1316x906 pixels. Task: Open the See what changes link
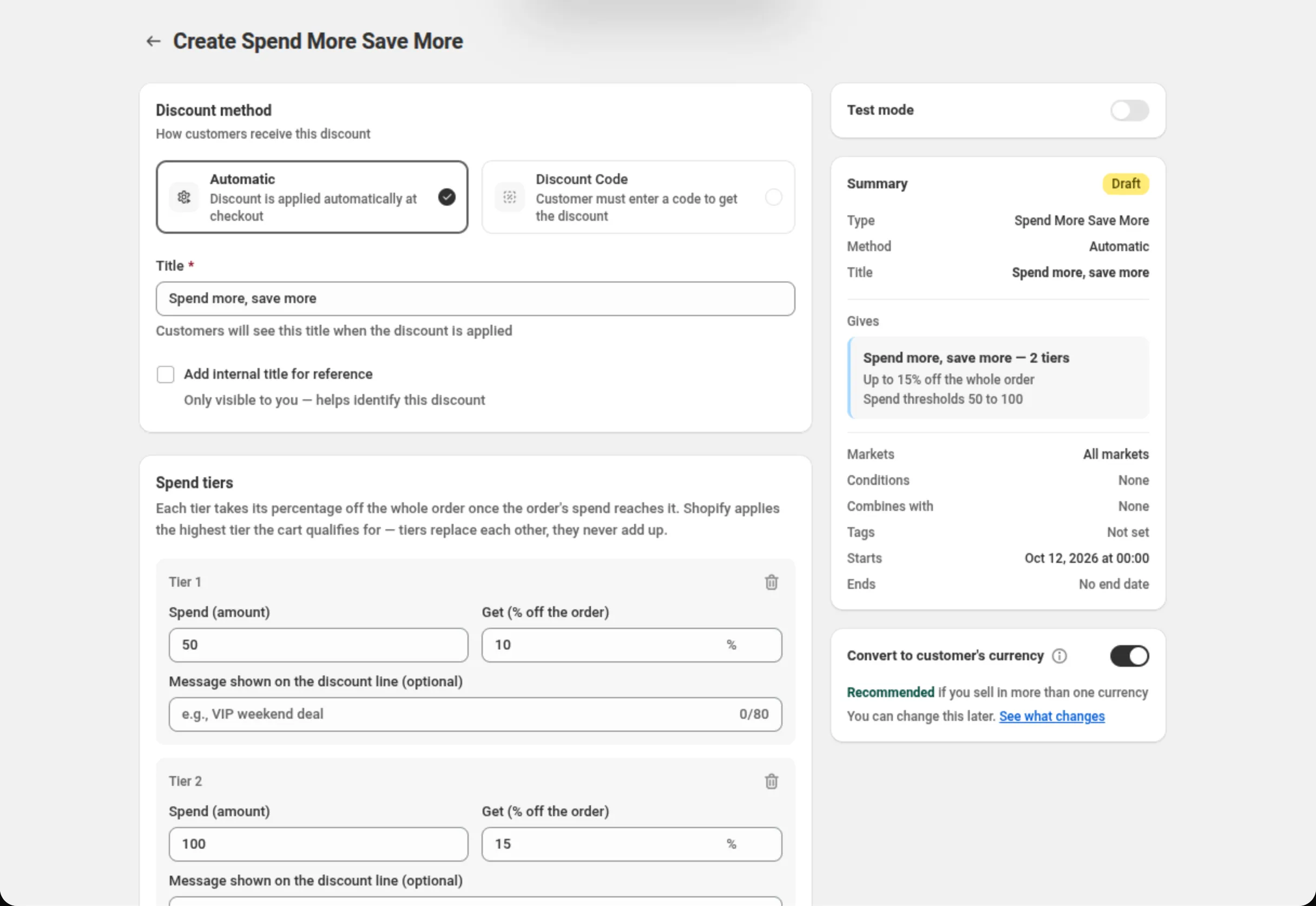[x=1051, y=717]
